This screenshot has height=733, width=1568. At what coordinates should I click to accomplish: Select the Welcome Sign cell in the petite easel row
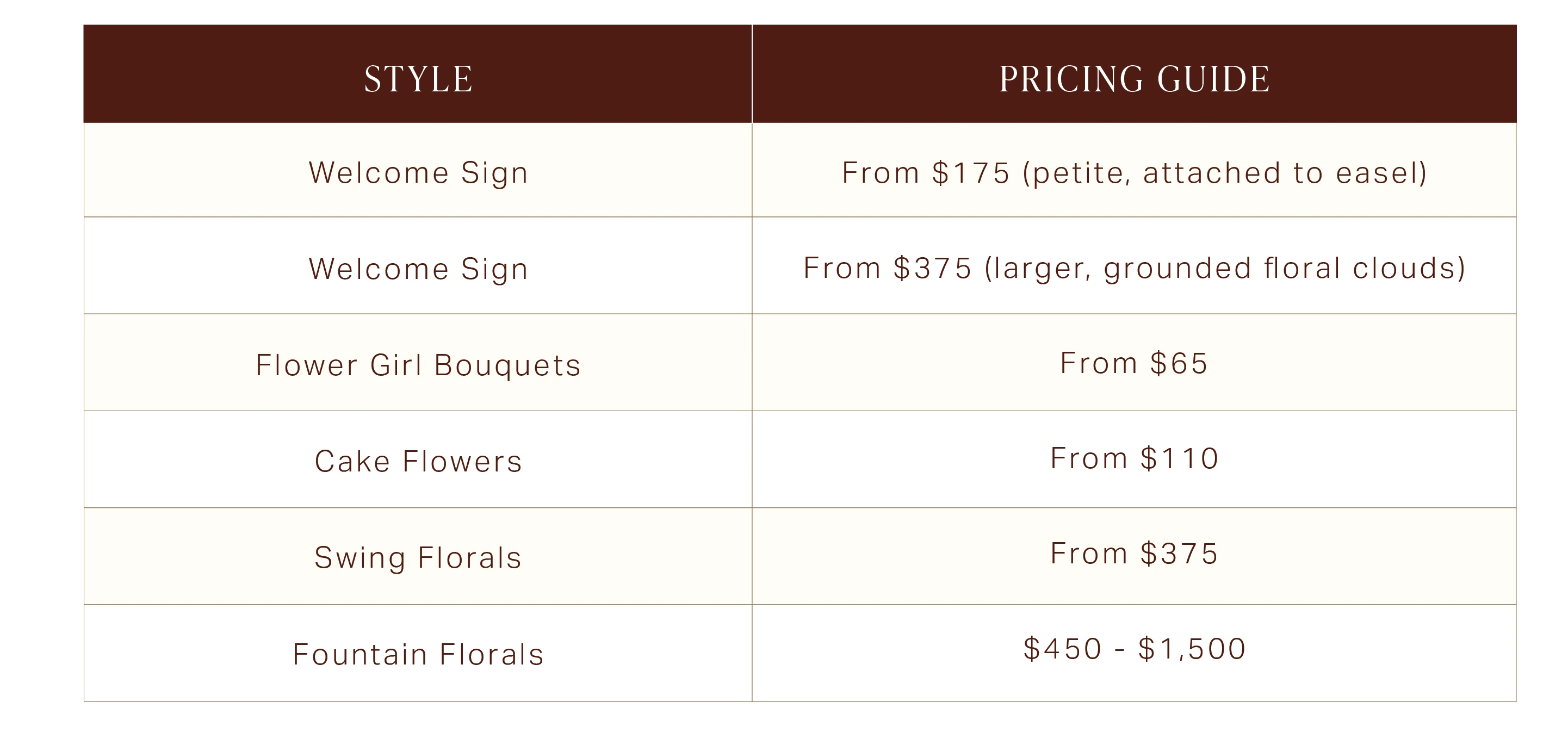(418, 172)
